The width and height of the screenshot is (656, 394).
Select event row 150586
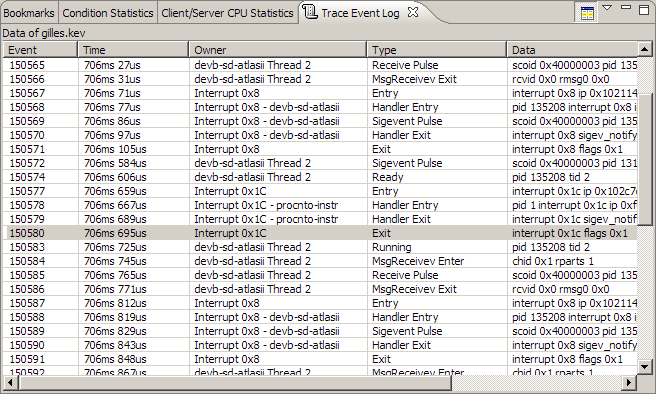[x=320, y=289]
